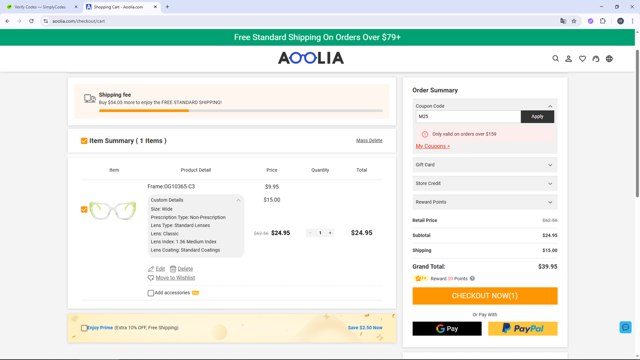The width and height of the screenshot is (640, 360).
Task: Open My Coupons link
Action: pos(433,146)
